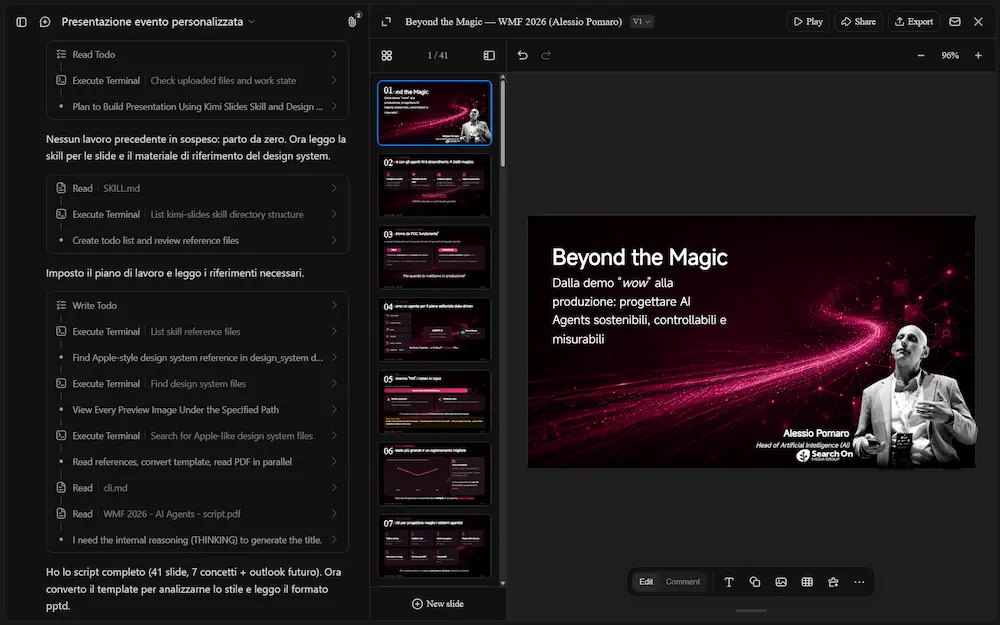Viewport: 1000px width, 625px height.
Task: Switch to Edit mode
Action: pos(646,582)
